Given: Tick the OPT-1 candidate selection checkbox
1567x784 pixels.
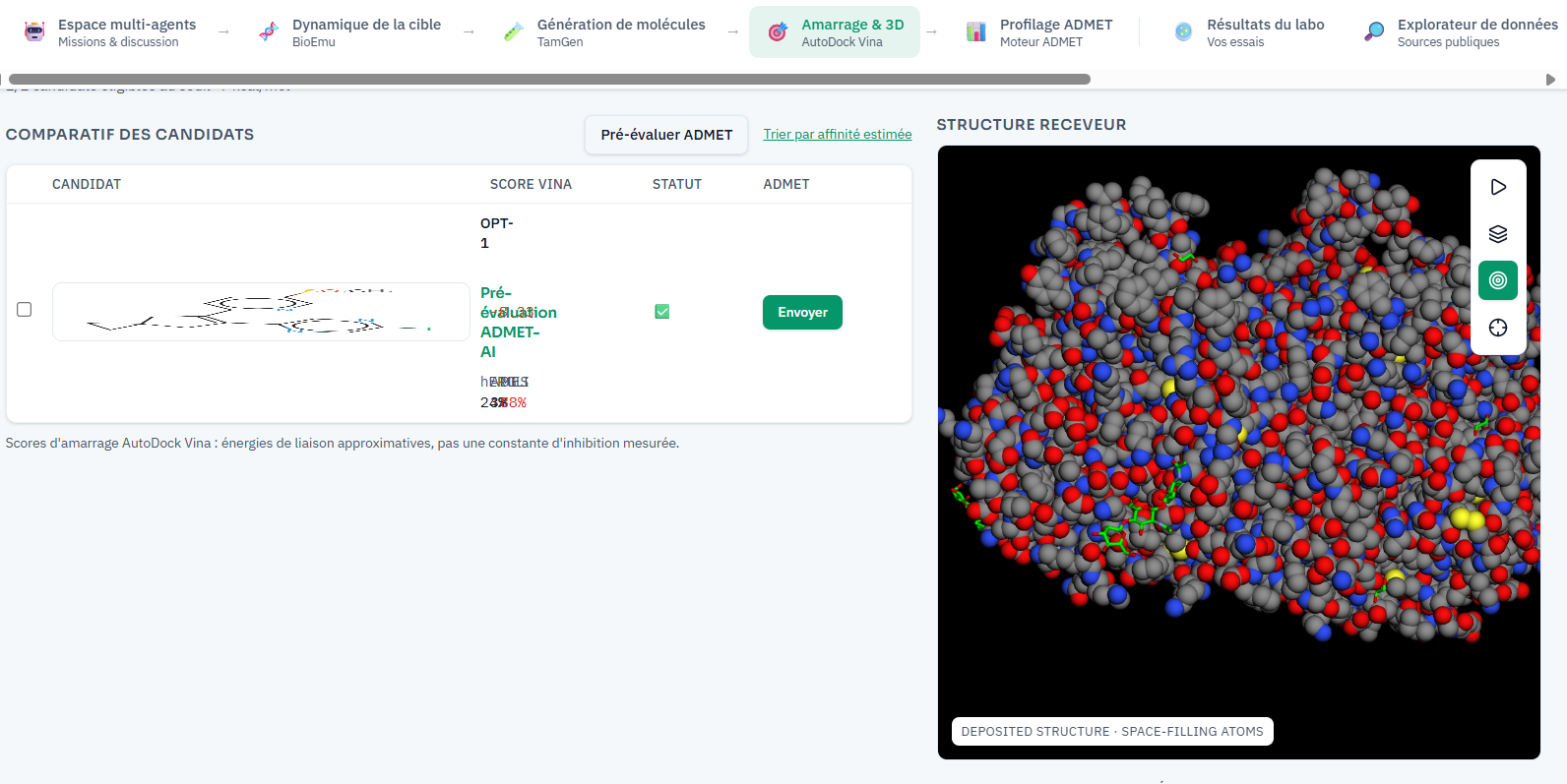Looking at the screenshot, I should coord(25,310).
